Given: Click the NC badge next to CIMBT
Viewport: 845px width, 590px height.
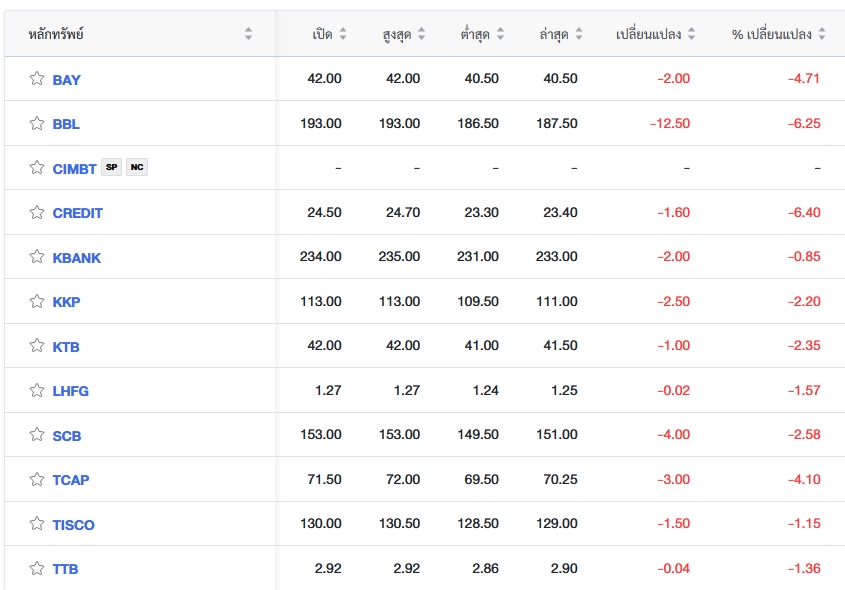Looking at the screenshot, I should pos(137,167).
